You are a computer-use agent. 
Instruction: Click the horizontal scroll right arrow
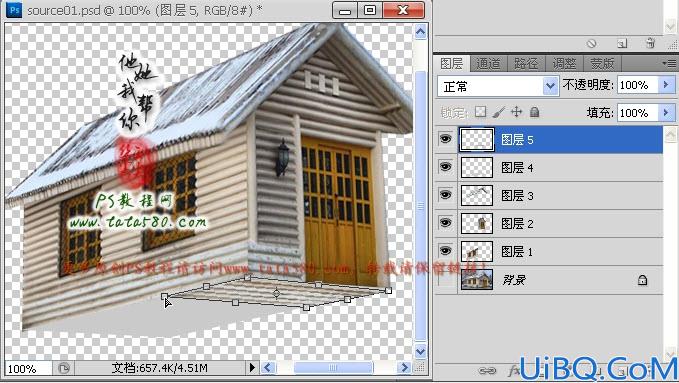404,368
